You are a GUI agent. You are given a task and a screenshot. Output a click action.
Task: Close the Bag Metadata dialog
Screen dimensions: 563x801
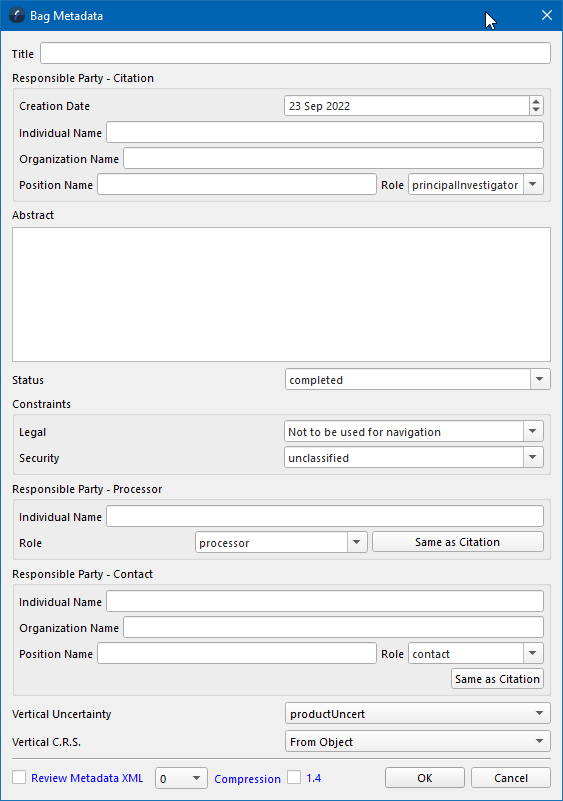(547, 15)
